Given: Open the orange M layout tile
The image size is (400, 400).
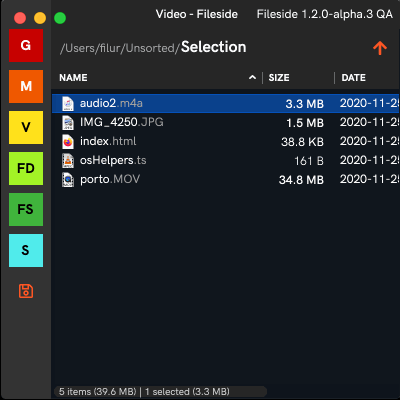Looking at the screenshot, I should 26,86.
